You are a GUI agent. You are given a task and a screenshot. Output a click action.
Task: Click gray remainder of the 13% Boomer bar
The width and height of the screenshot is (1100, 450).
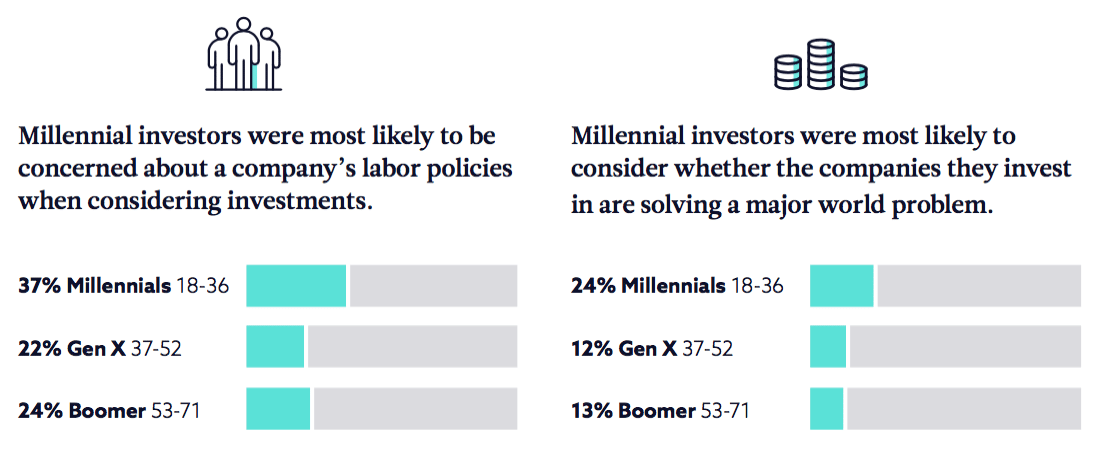tap(964, 410)
